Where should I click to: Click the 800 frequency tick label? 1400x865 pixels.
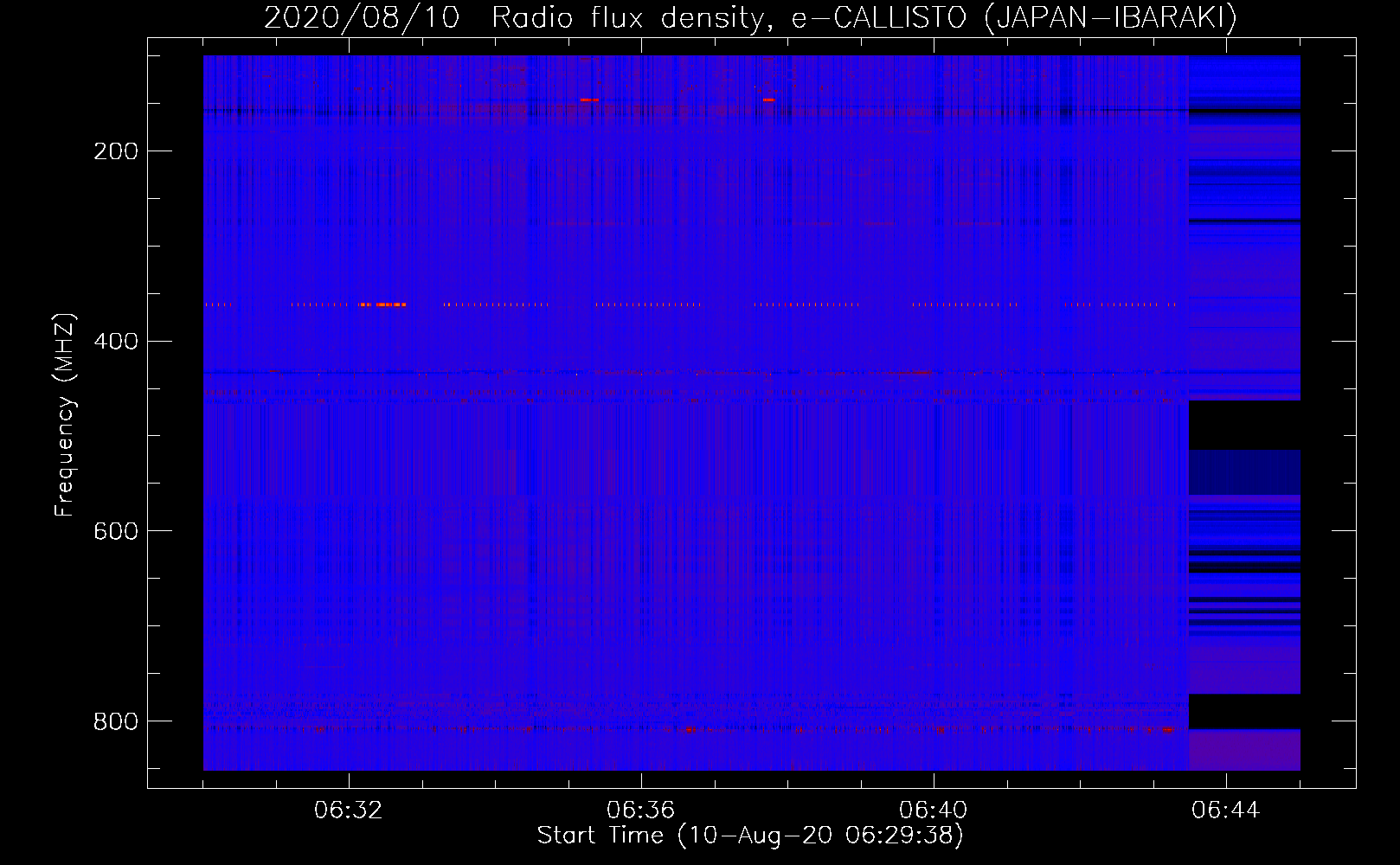116,721
